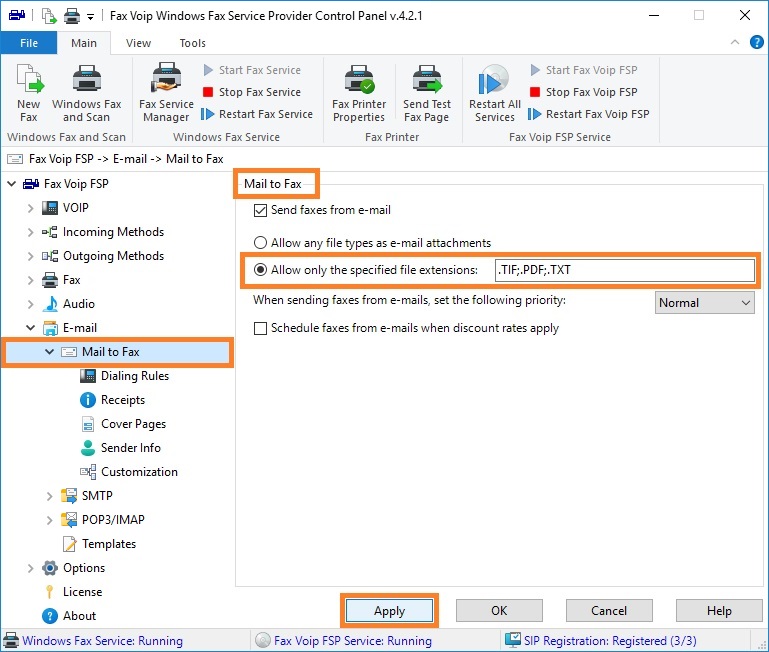Send Test Fax Page
Image resolution: width=769 pixels, height=652 pixels.
[427, 93]
